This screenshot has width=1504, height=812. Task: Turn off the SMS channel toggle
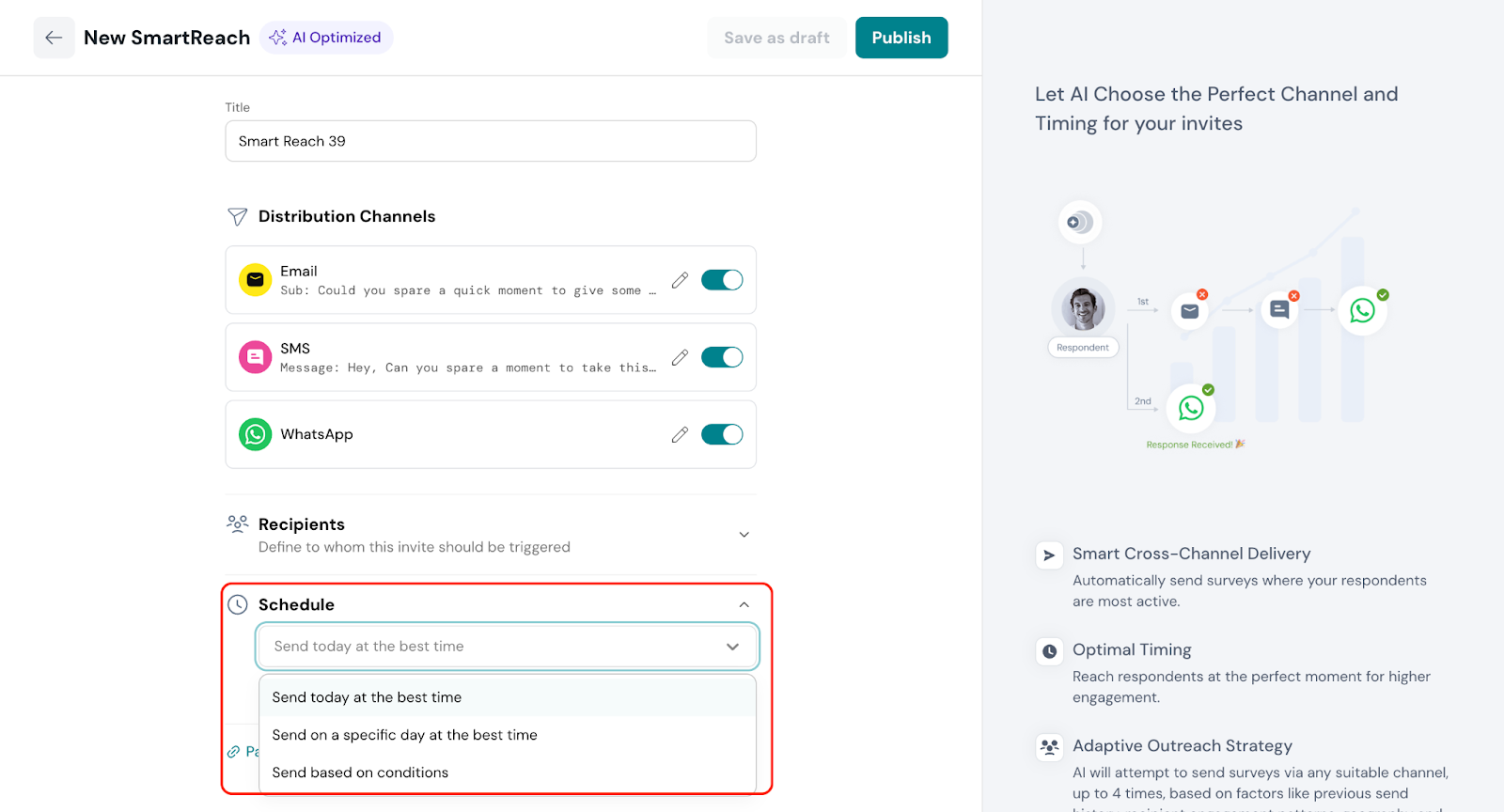point(722,357)
